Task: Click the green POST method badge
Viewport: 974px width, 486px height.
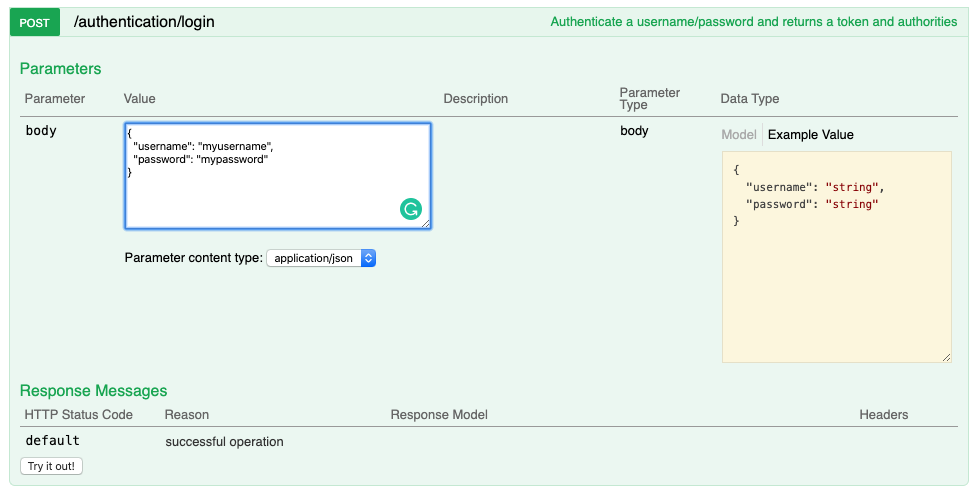Action: [35, 23]
